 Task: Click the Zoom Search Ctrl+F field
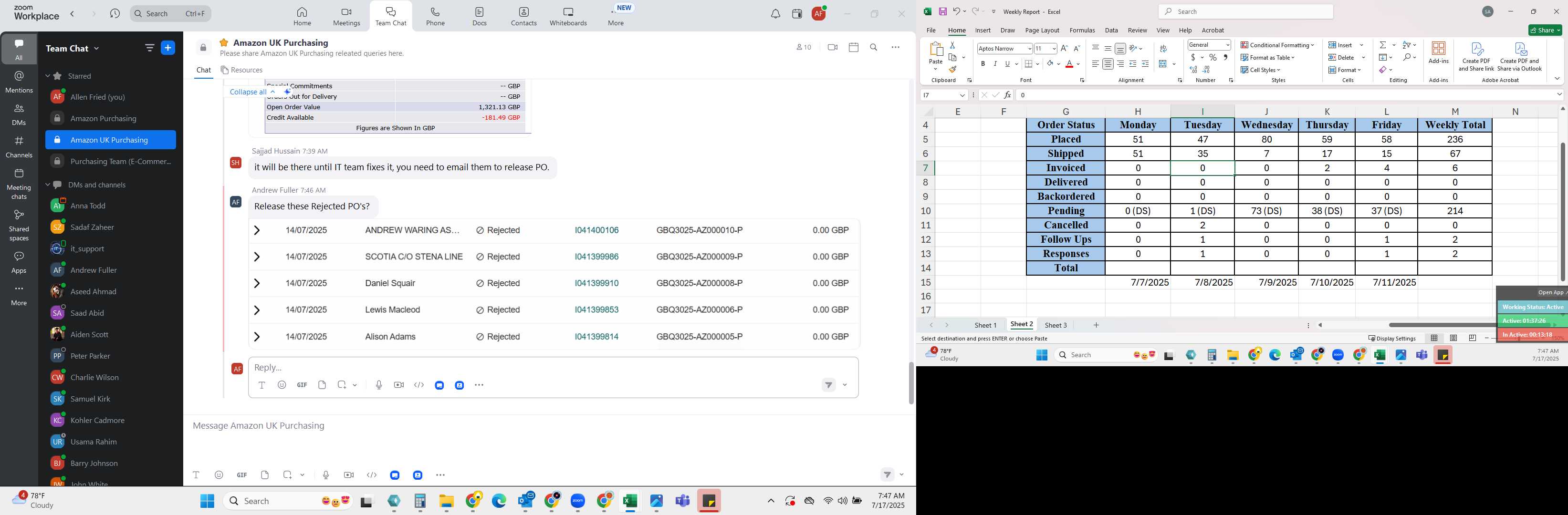pos(170,13)
